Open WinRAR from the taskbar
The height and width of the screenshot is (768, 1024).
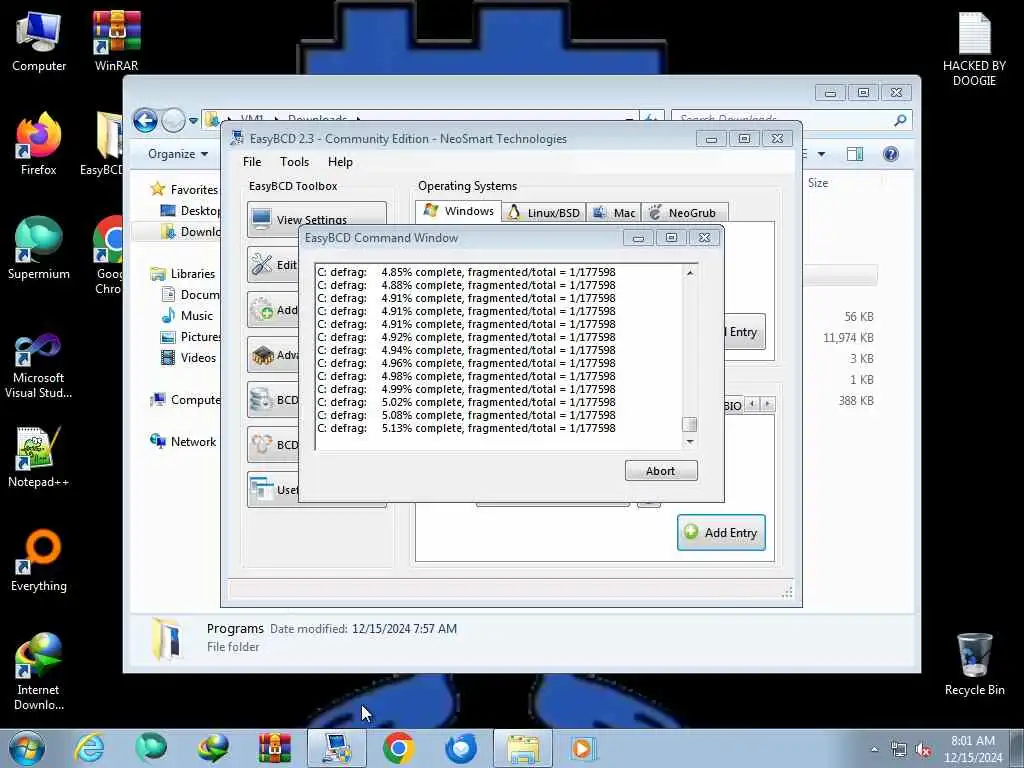click(275, 748)
